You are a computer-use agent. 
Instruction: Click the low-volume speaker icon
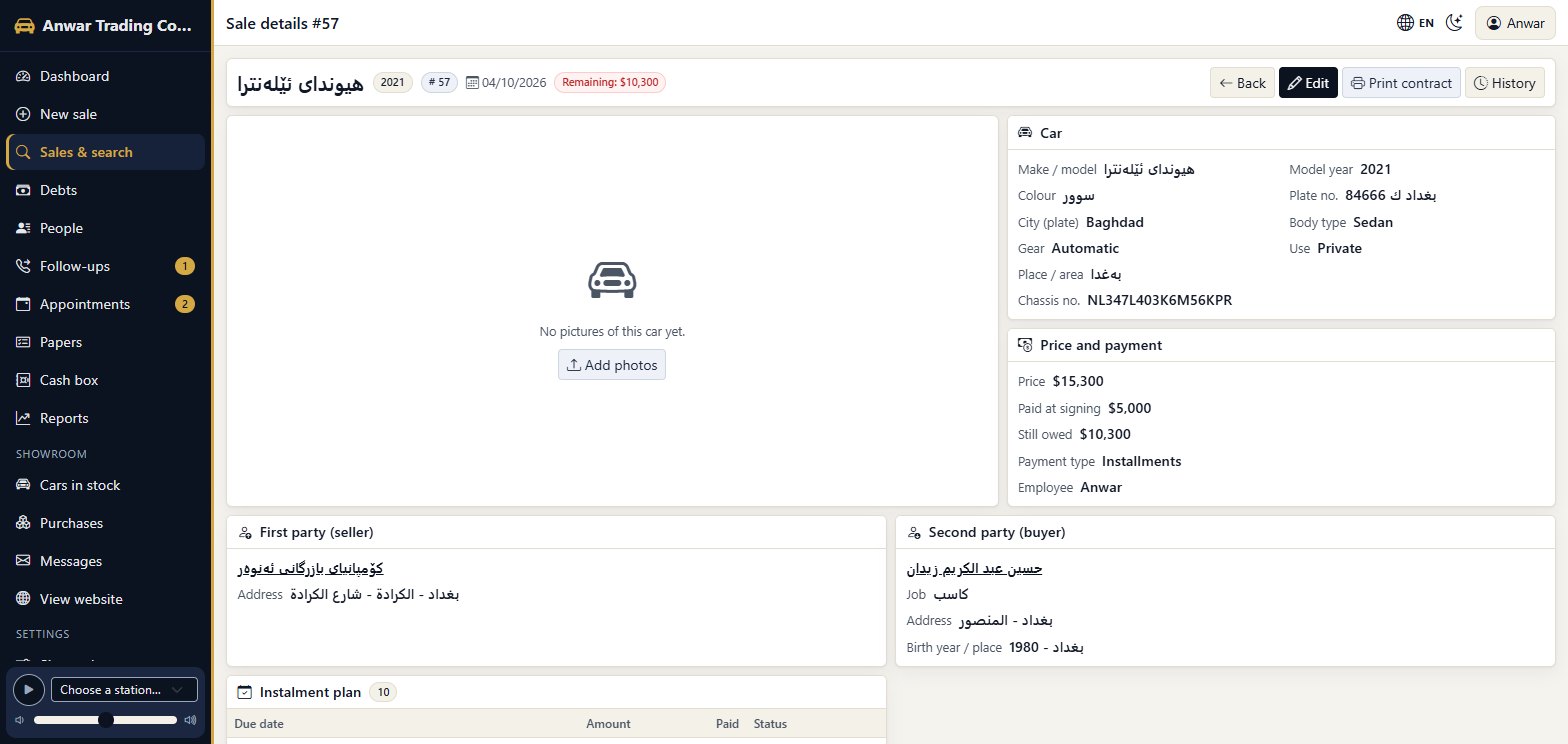[20, 720]
